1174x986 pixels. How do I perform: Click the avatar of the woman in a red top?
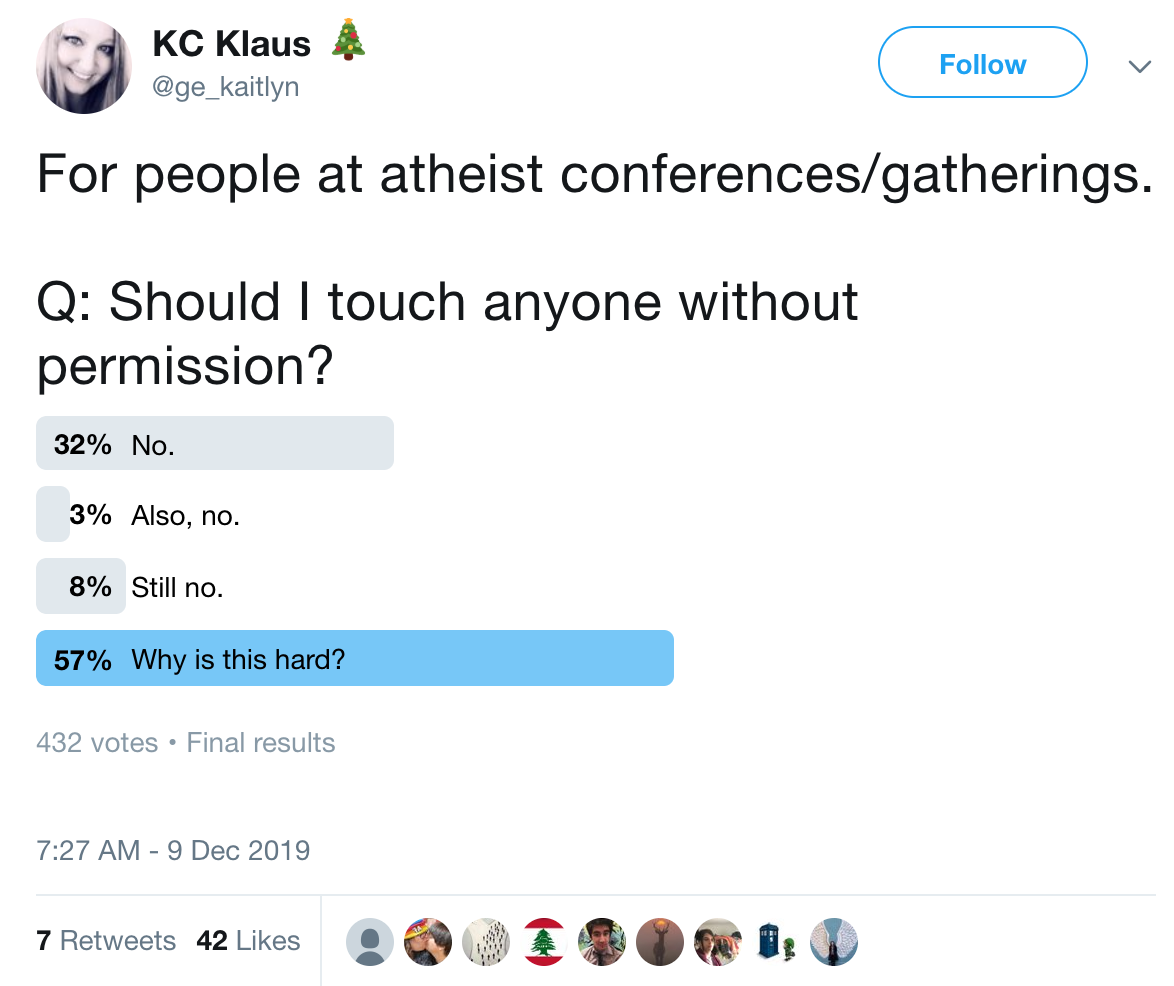(x=718, y=941)
